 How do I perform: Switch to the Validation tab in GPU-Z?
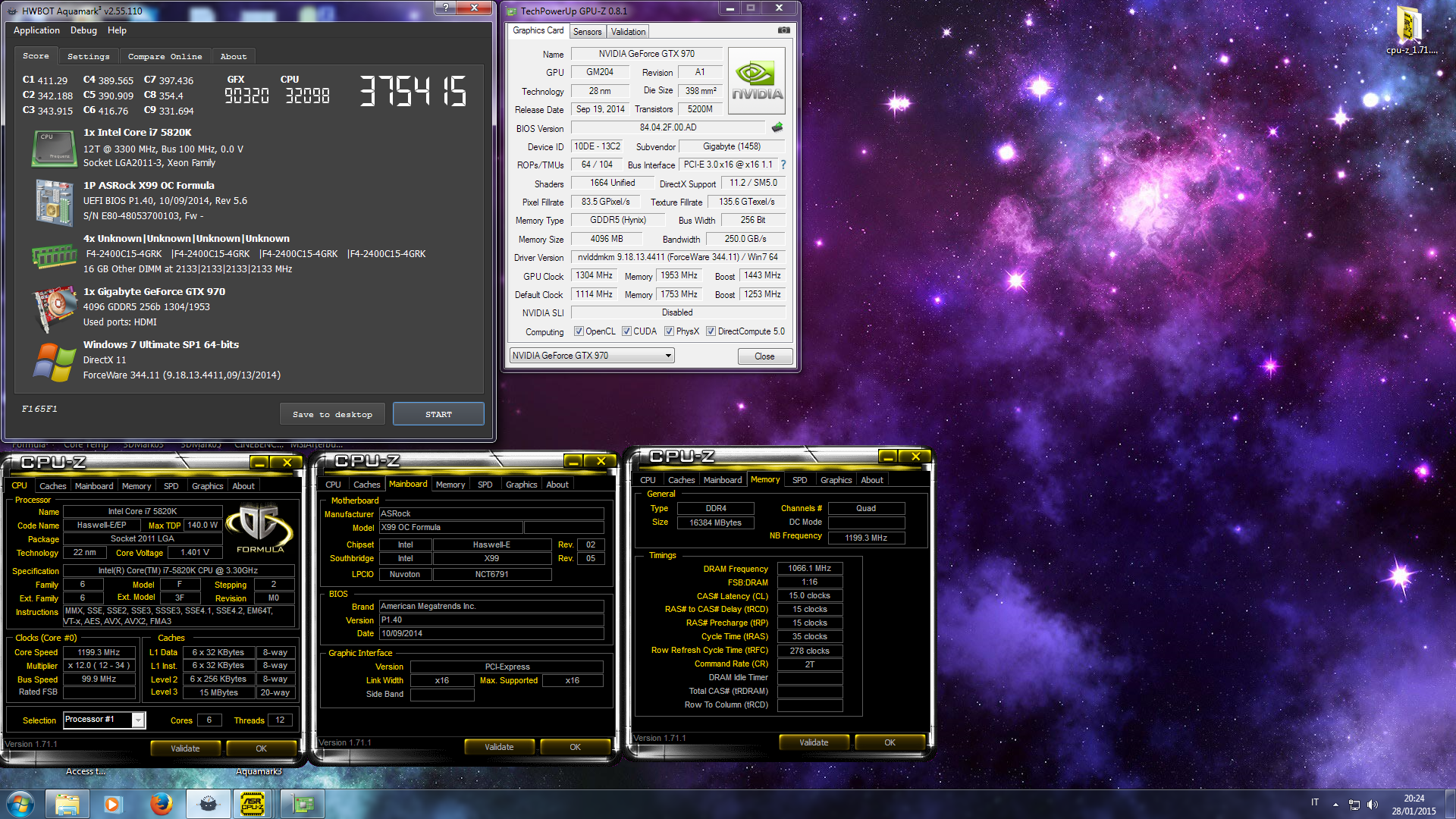pyautogui.click(x=628, y=32)
